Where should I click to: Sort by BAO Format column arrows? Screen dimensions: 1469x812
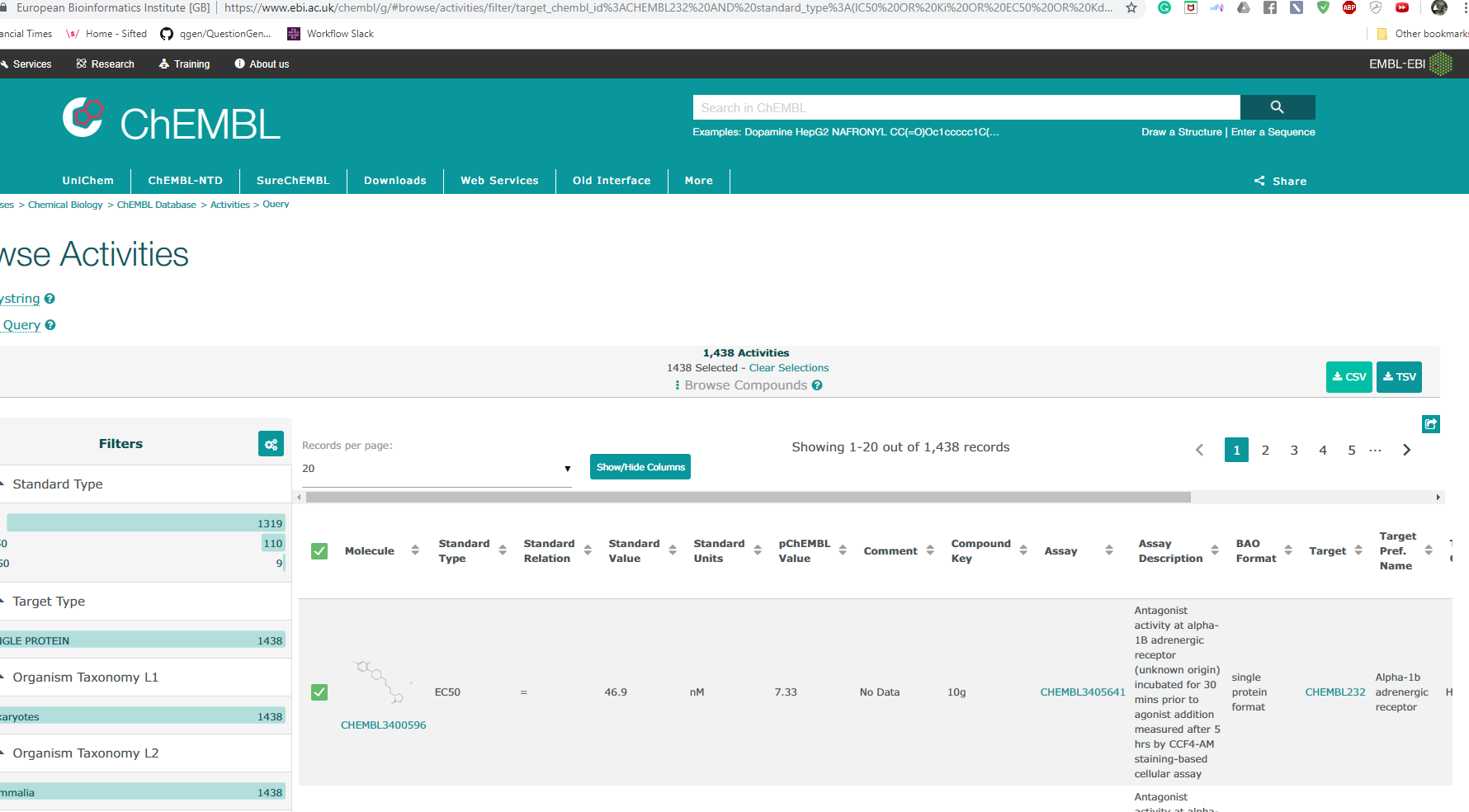pyautogui.click(x=1288, y=550)
